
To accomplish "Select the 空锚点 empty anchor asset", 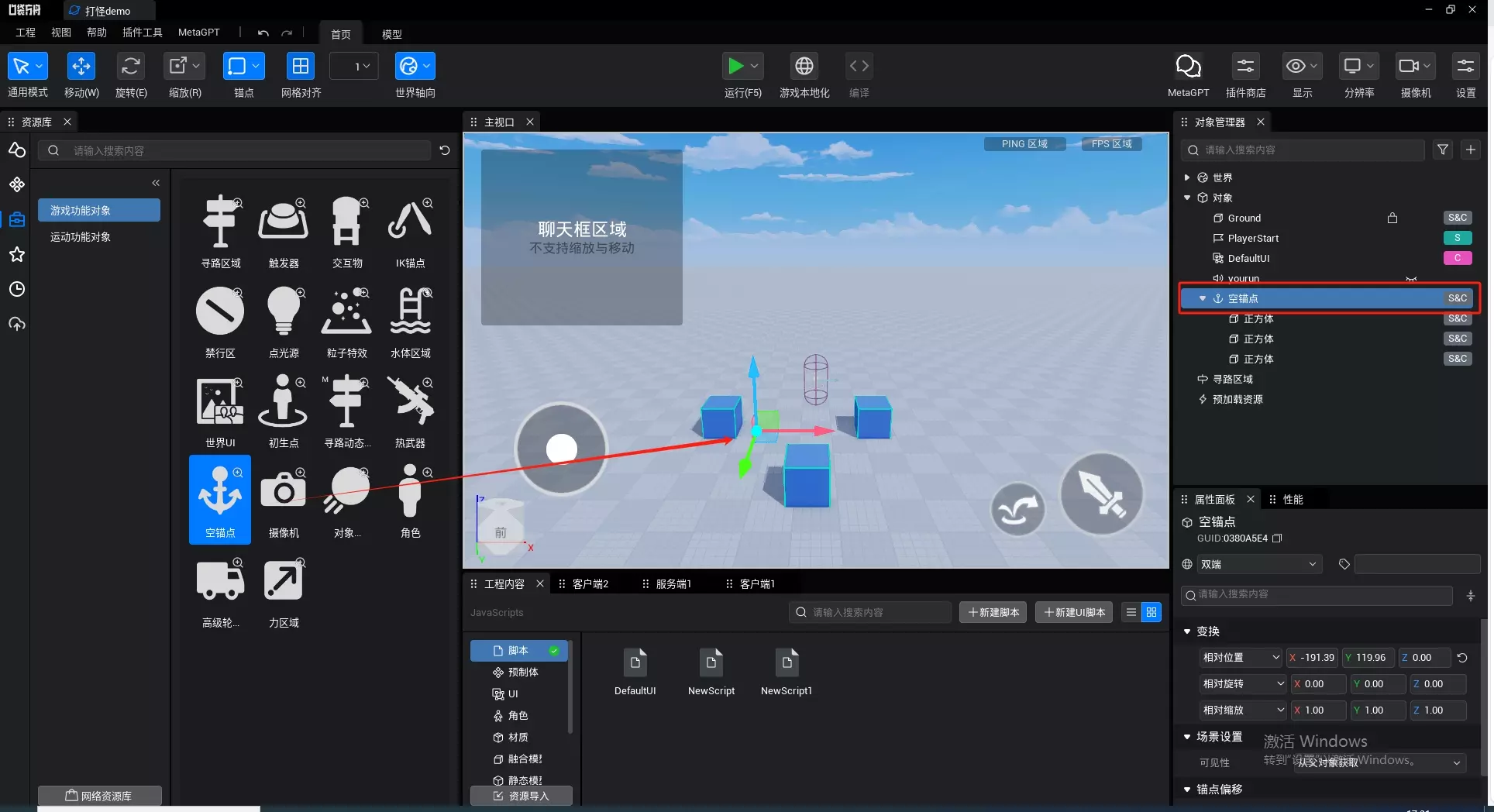I will 220,500.
